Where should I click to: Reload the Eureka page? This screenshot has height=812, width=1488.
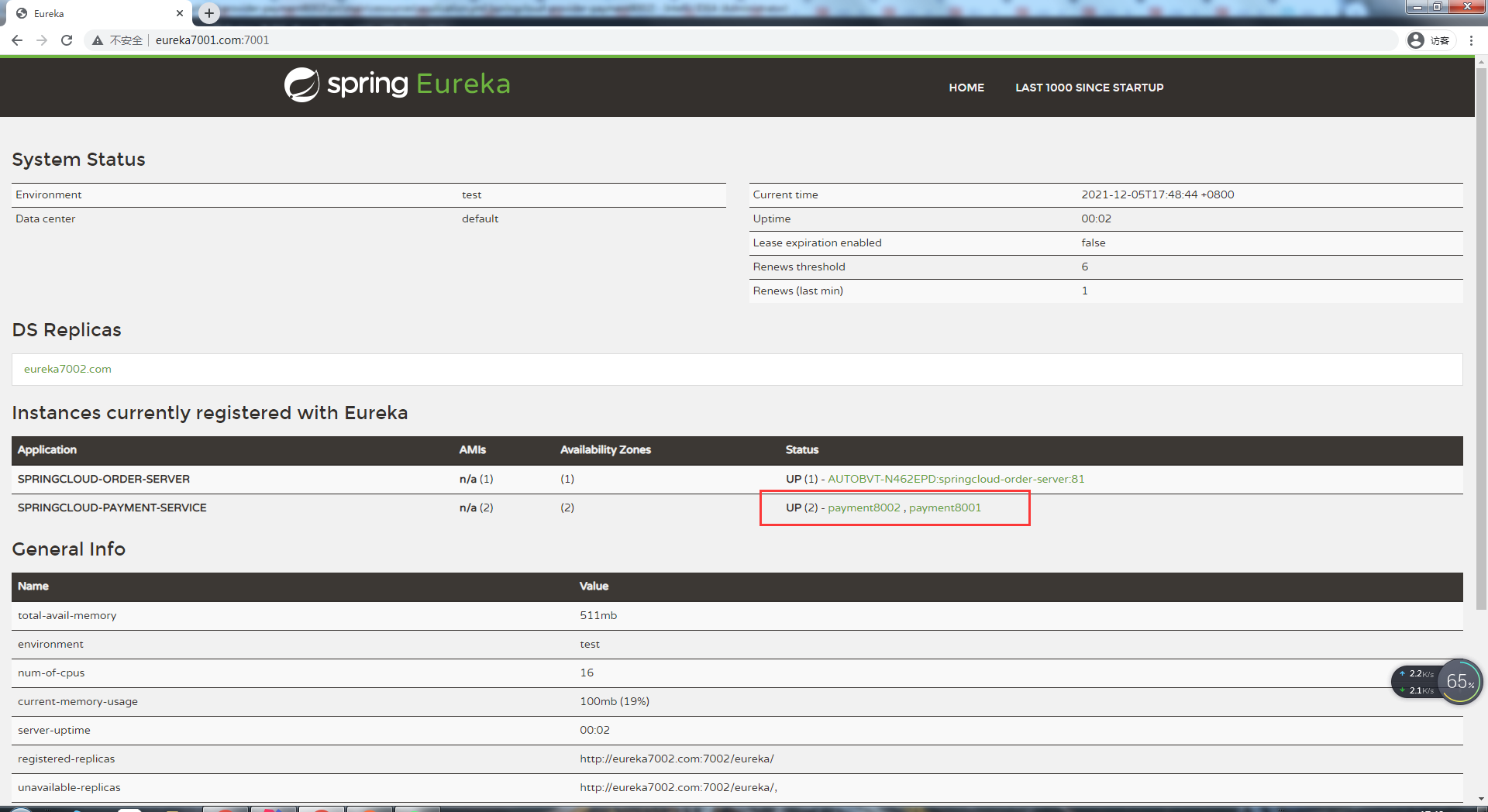click(67, 40)
